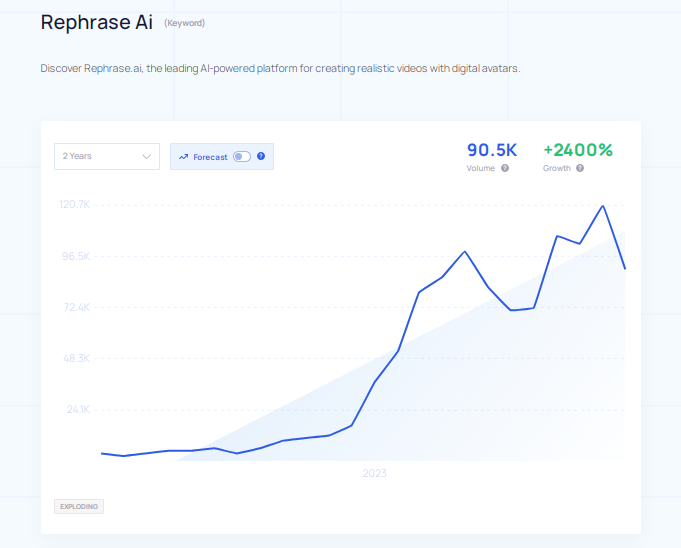Click the +2400% growth figure
Image resolution: width=681 pixels, height=548 pixels.
577,150
